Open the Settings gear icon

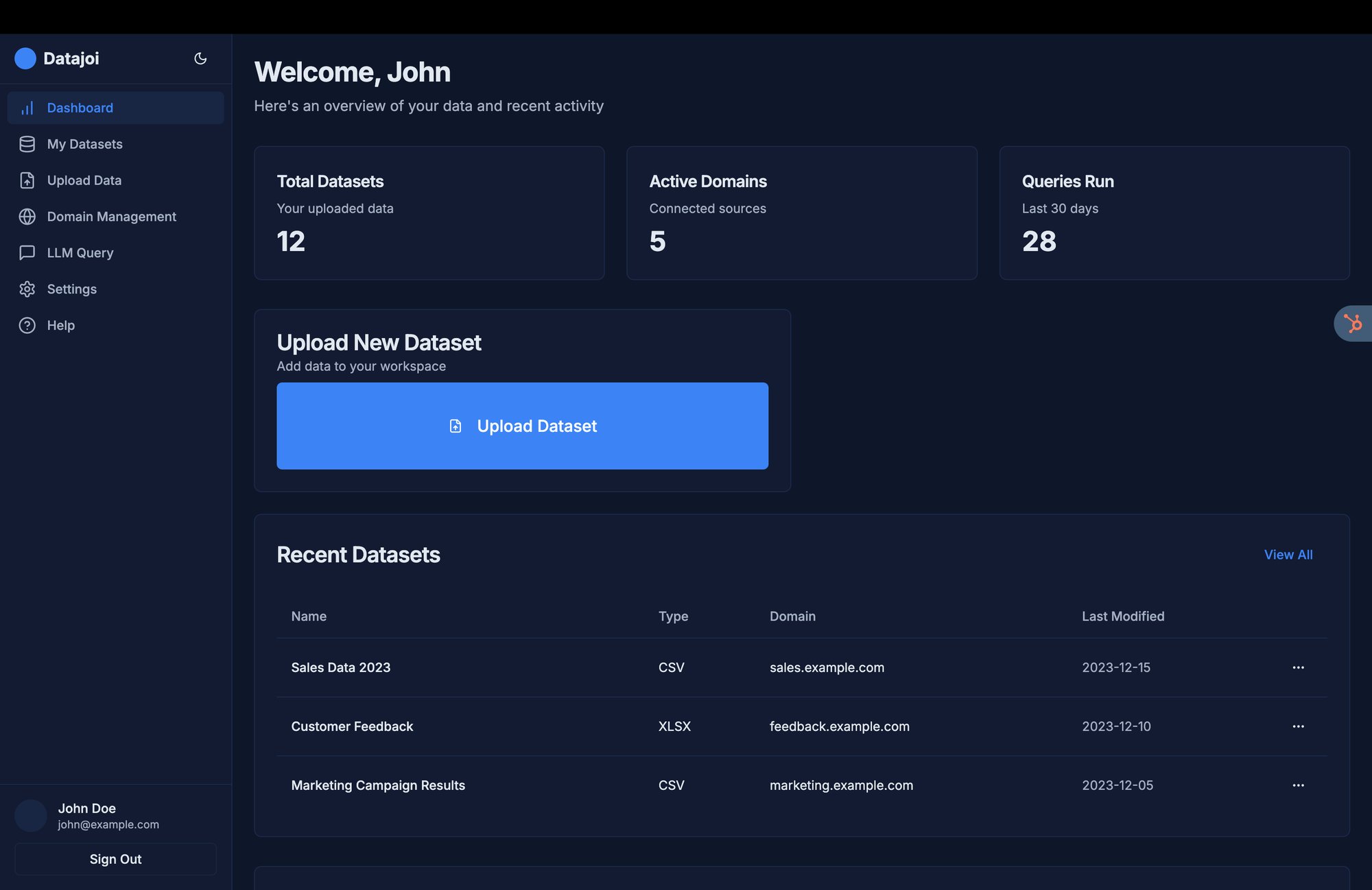tap(27, 289)
